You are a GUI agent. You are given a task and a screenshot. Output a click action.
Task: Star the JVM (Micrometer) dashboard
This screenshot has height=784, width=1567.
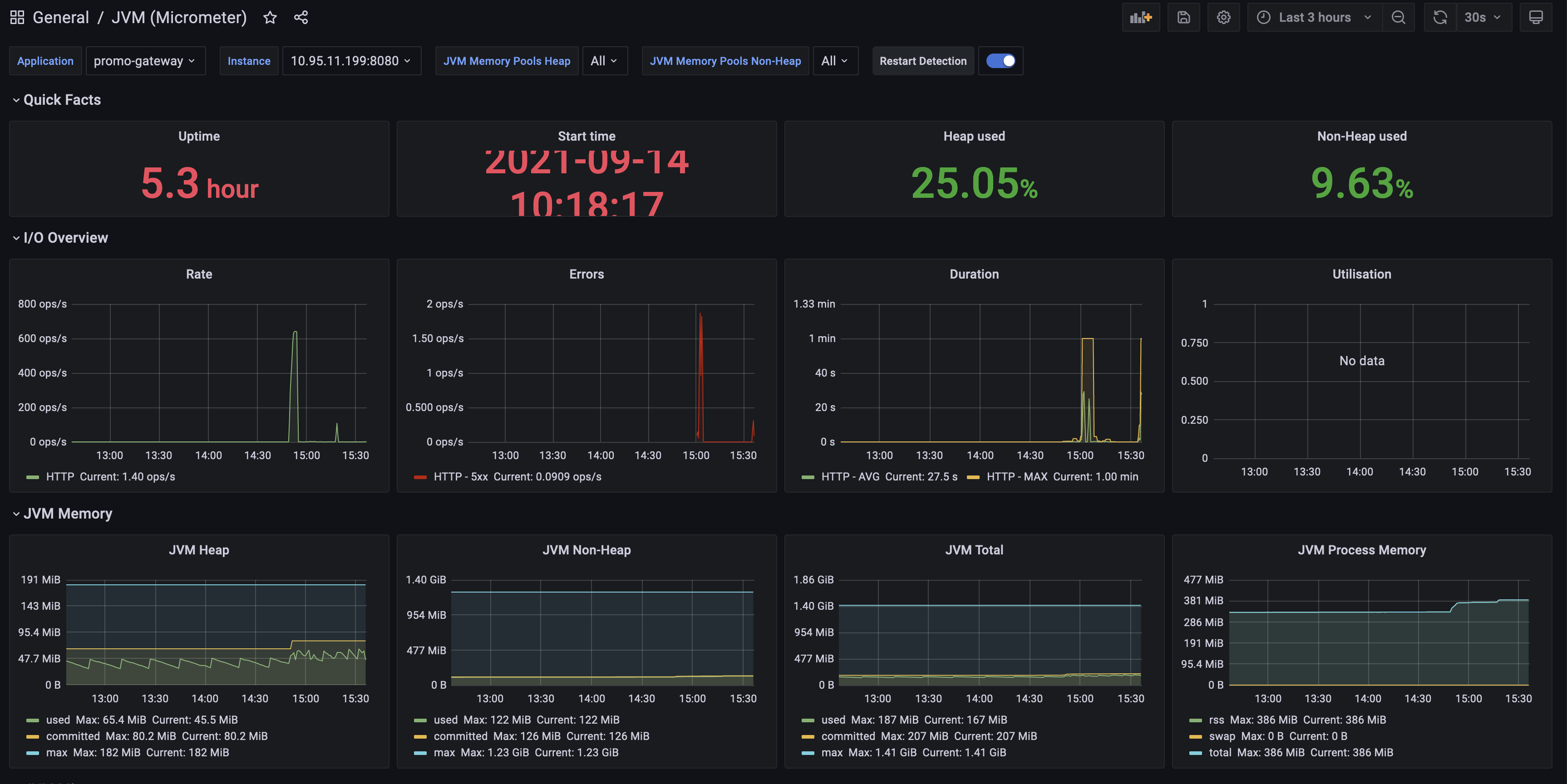(270, 17)
